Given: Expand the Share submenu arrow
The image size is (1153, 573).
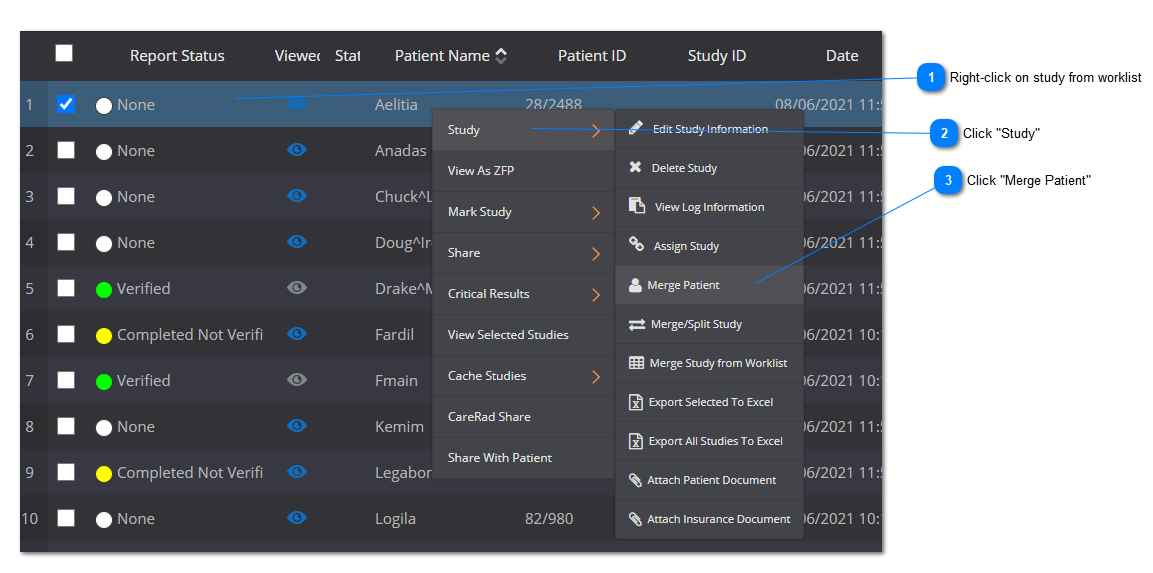Looking at the screenshot, I should (x=596, y=254).
